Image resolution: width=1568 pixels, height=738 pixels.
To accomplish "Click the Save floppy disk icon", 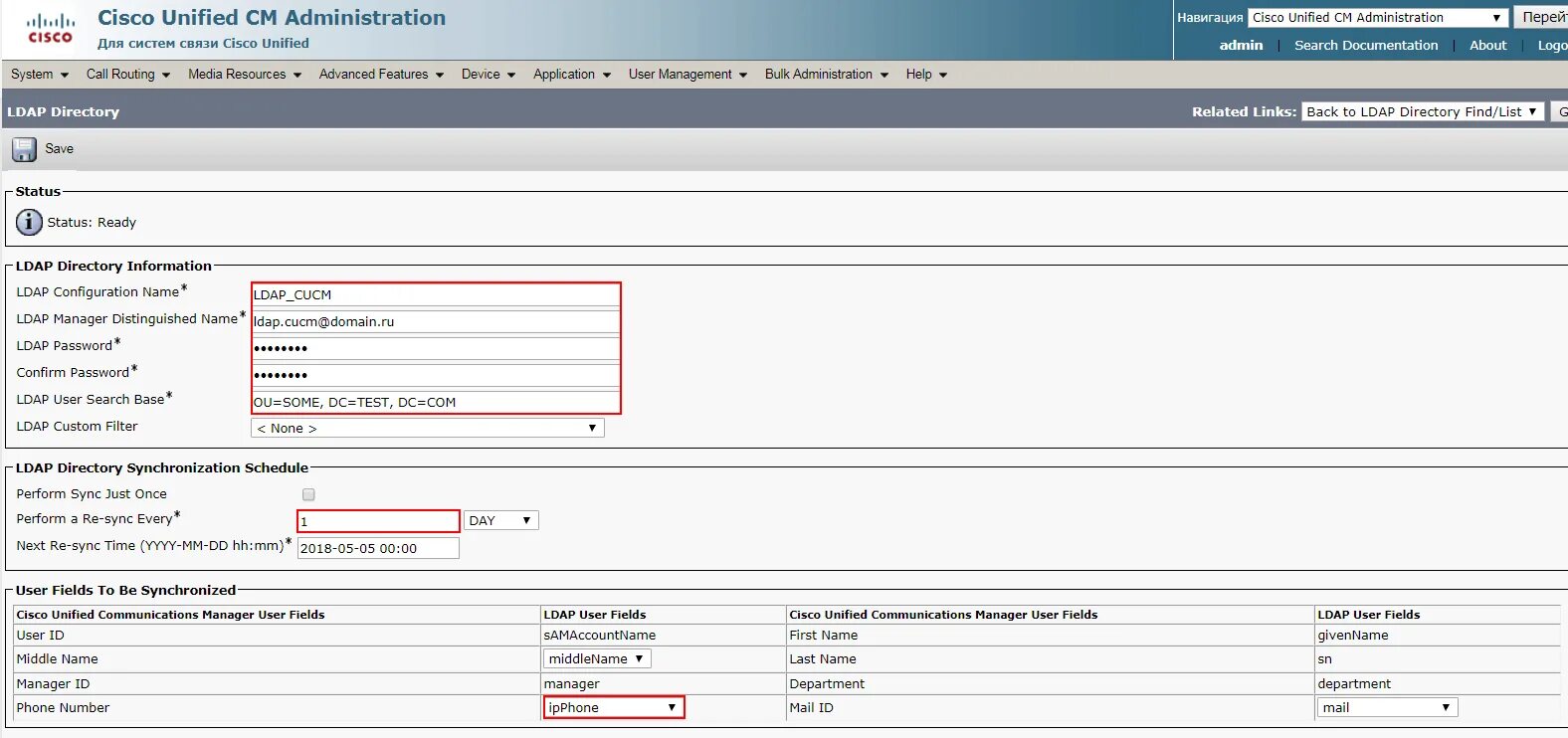I will [24, 149].
